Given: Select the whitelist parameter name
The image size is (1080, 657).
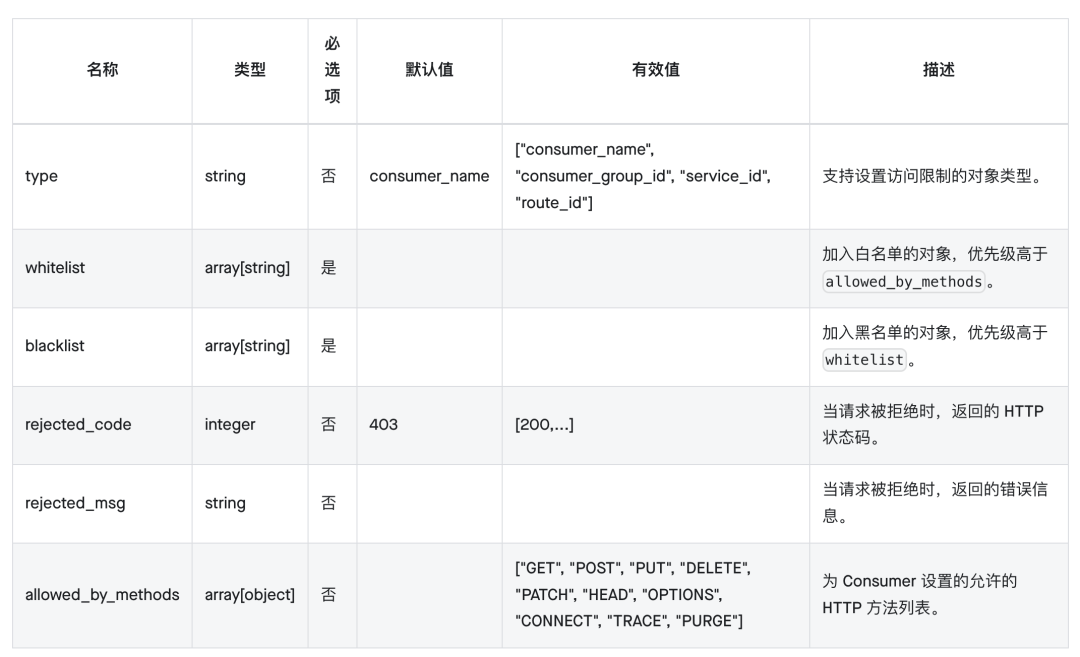Looking at the screenshot, I should (x=55, y=268).
